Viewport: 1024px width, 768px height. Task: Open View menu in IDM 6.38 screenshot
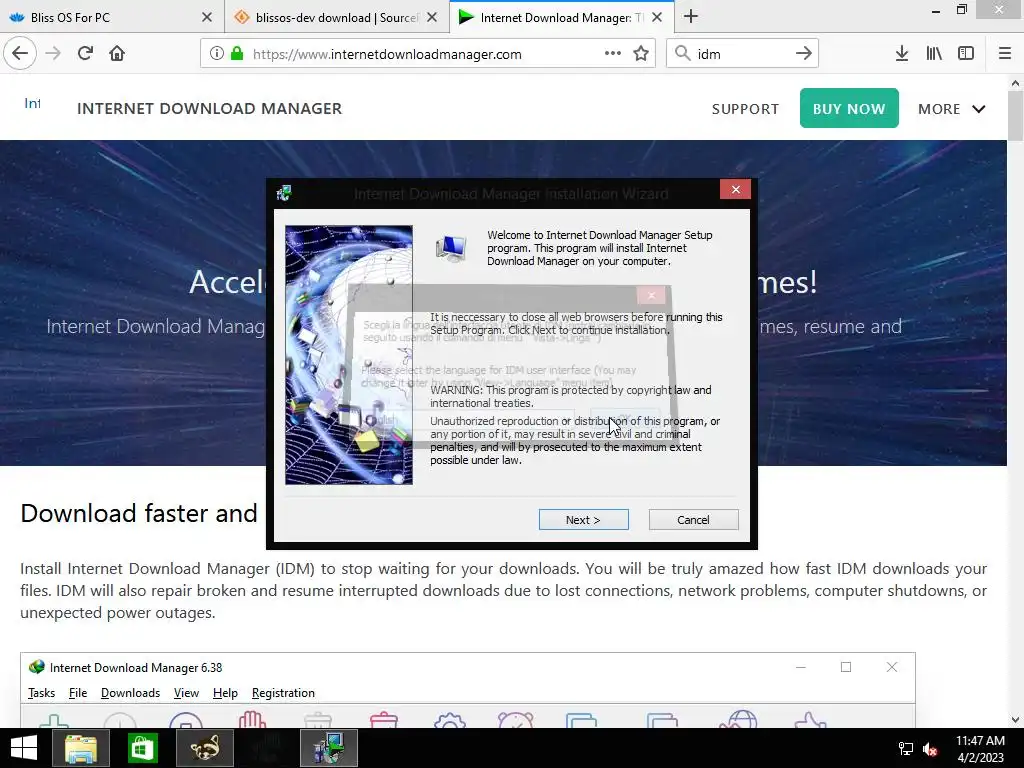point(186,693)
